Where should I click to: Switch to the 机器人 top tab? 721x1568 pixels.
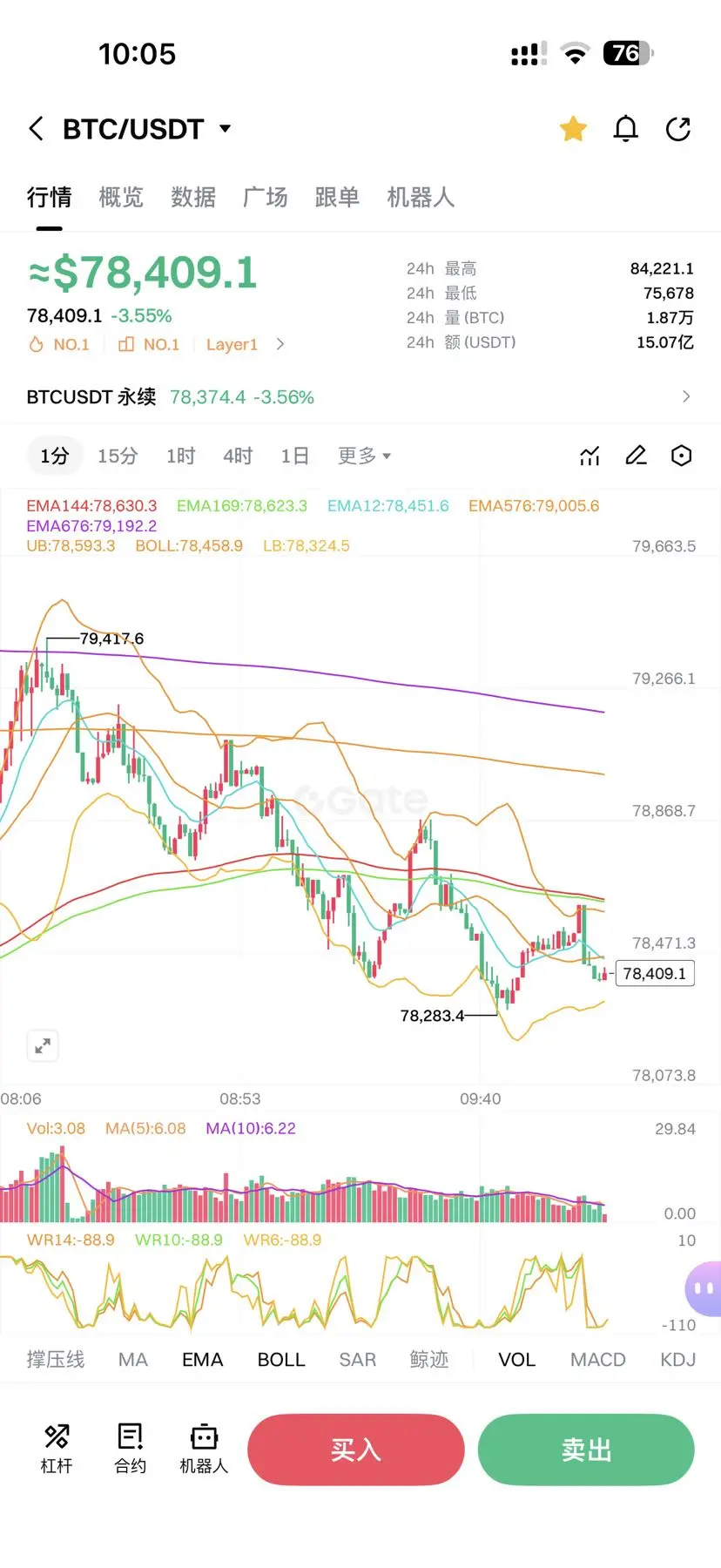[421, 198]
